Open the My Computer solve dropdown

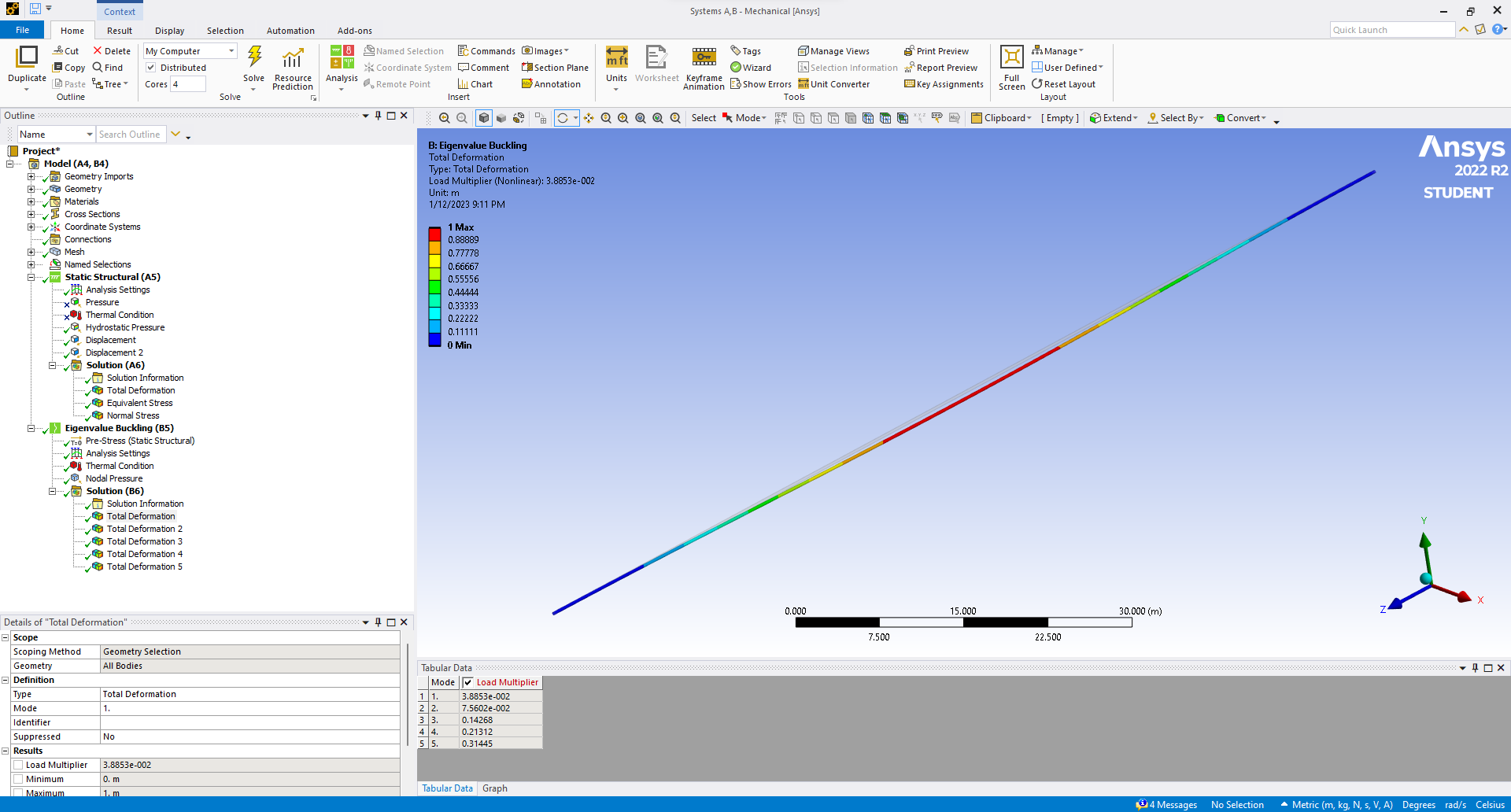231,51
